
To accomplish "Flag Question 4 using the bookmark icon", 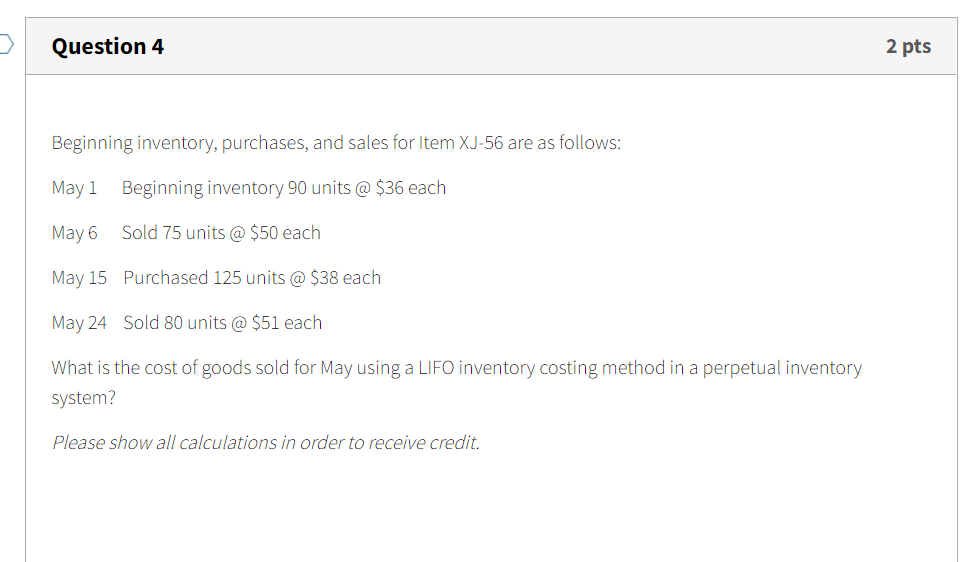I will (x=6, y=44).
